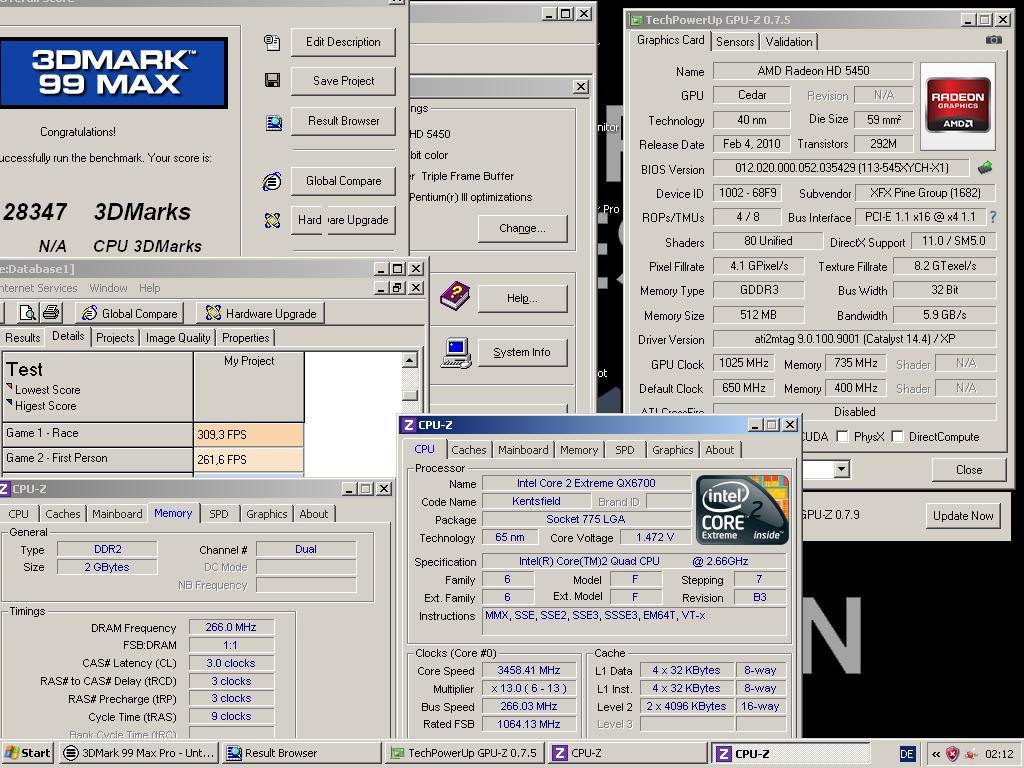Click the Result Browser button
The image size is (1024, 768).
tap(343, 121)
